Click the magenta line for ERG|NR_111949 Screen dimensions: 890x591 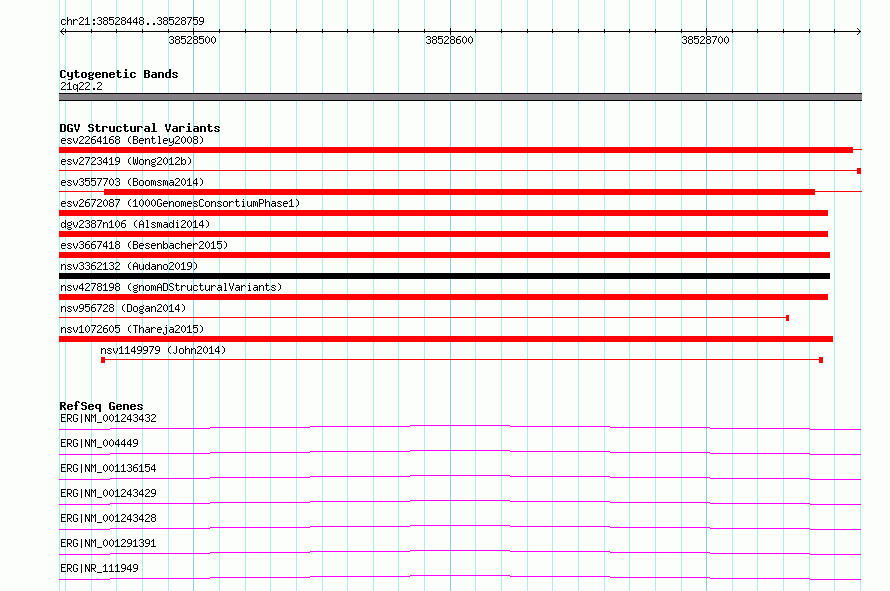pos(460,577)
